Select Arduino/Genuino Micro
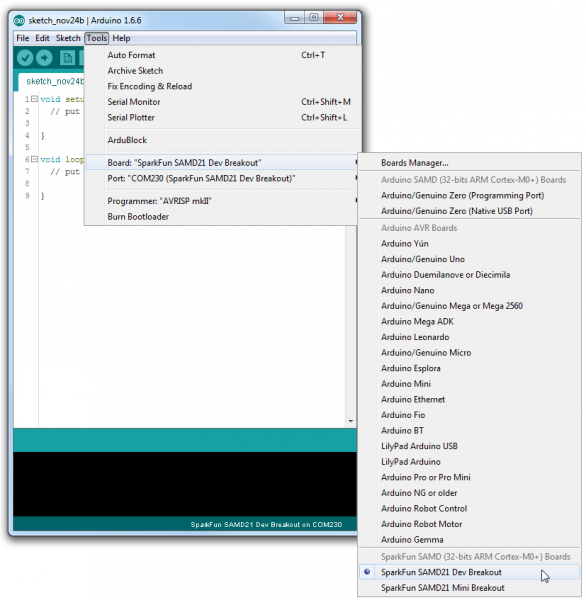The width and height of the screenshot is (586, 600). 469,353
